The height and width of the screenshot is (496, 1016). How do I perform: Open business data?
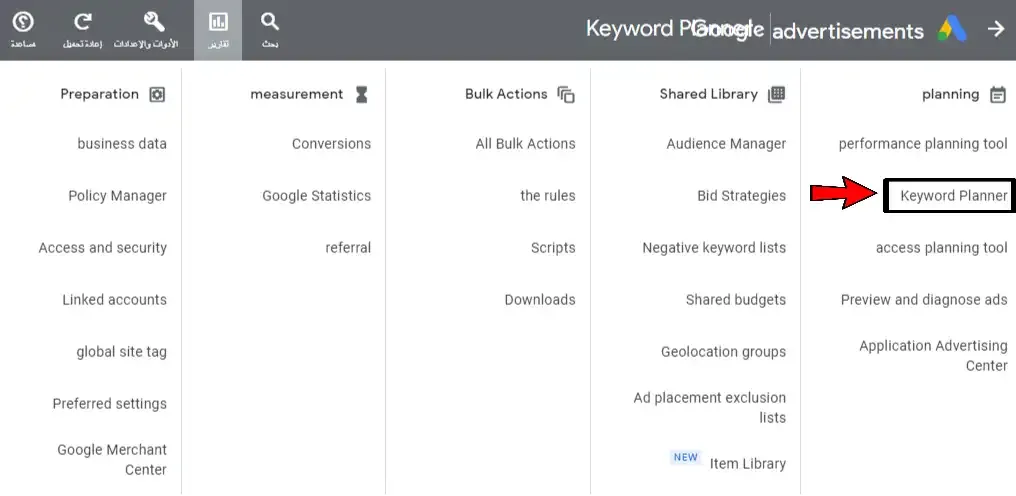point(122,144)
